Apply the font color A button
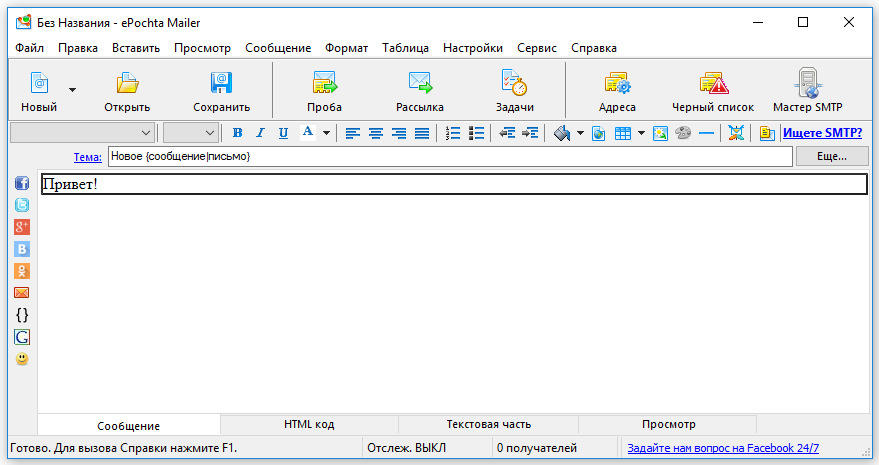 point(308,133)
